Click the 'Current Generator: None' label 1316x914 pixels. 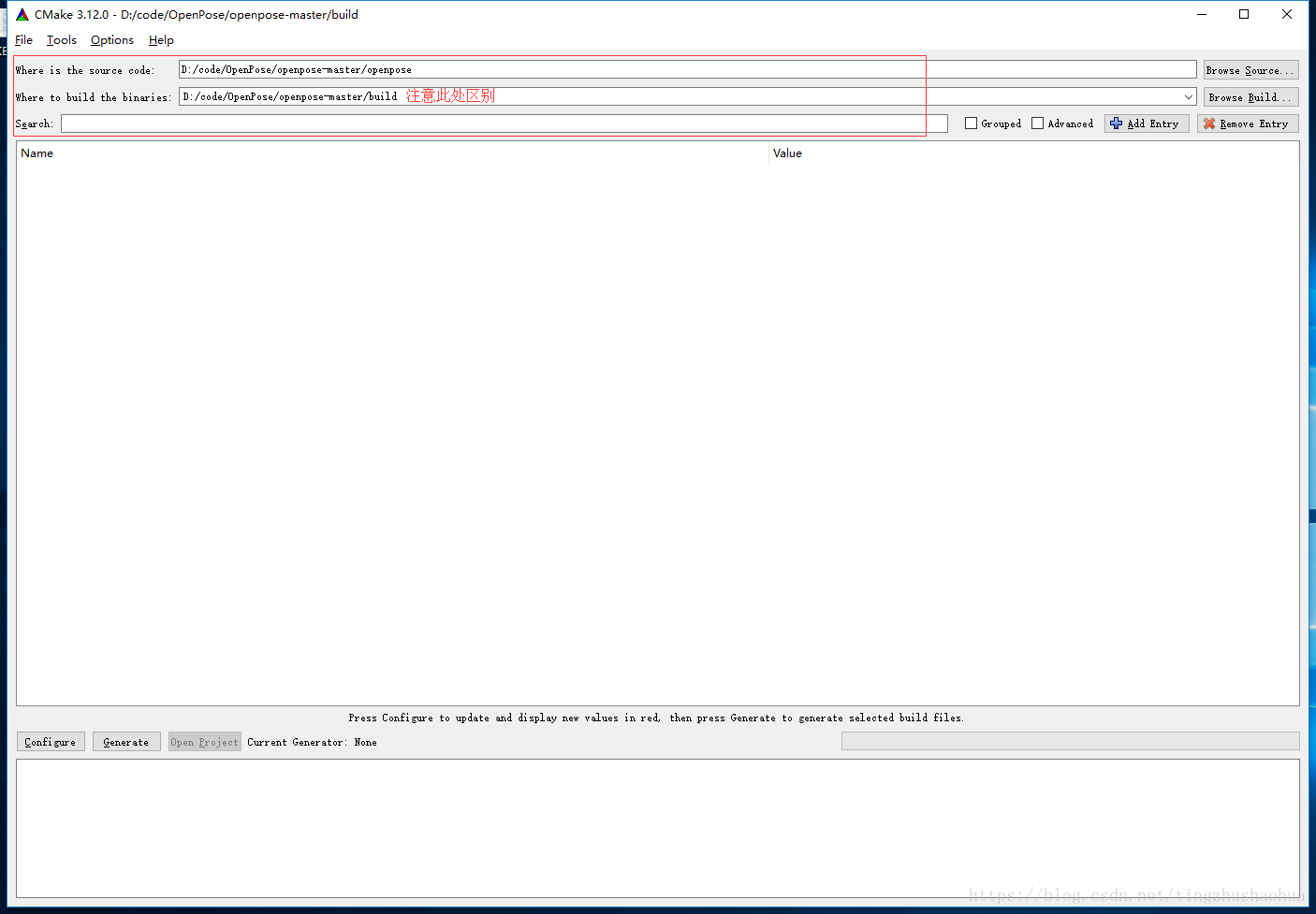click(312, 743)
